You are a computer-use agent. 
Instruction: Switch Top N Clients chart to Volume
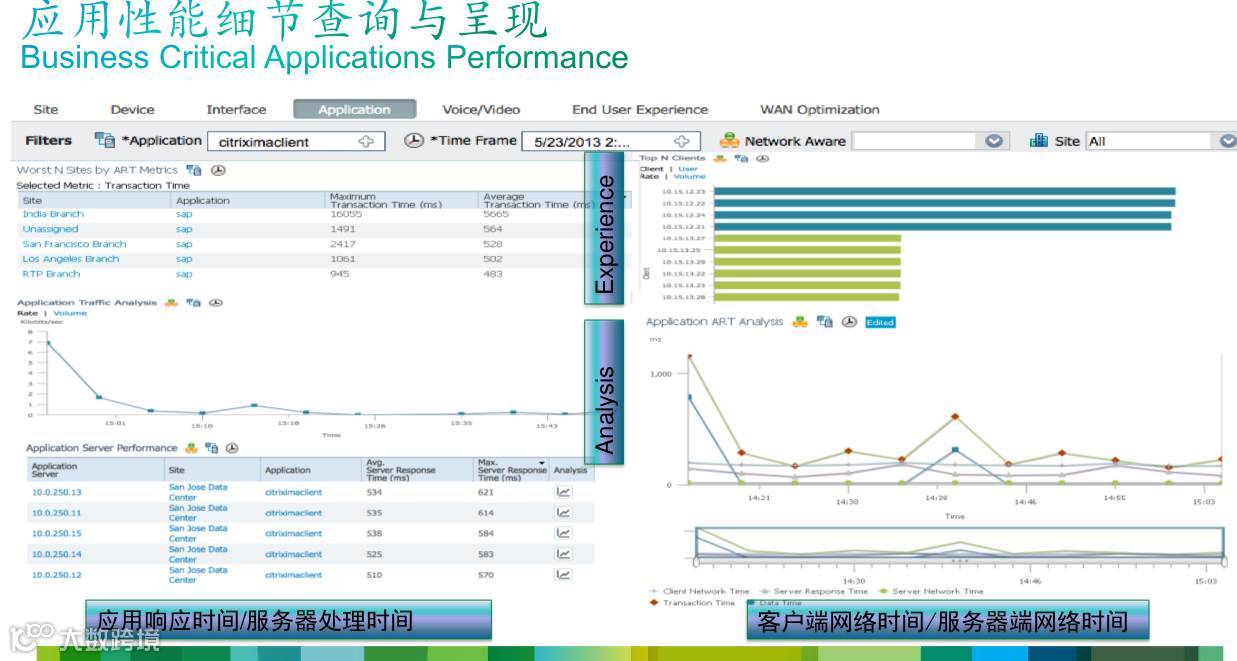(x=690, y=176)
